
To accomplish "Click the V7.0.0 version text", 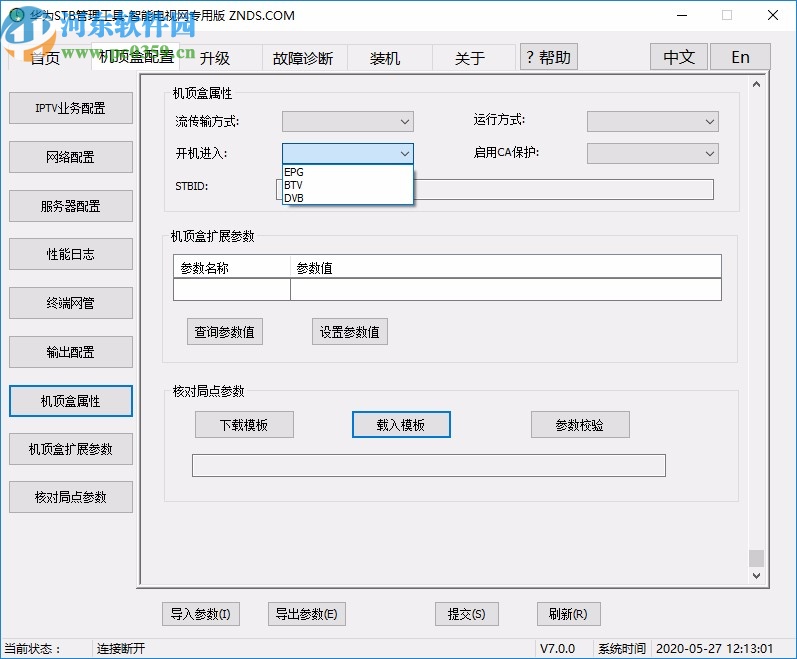I will tap(557, 649).
